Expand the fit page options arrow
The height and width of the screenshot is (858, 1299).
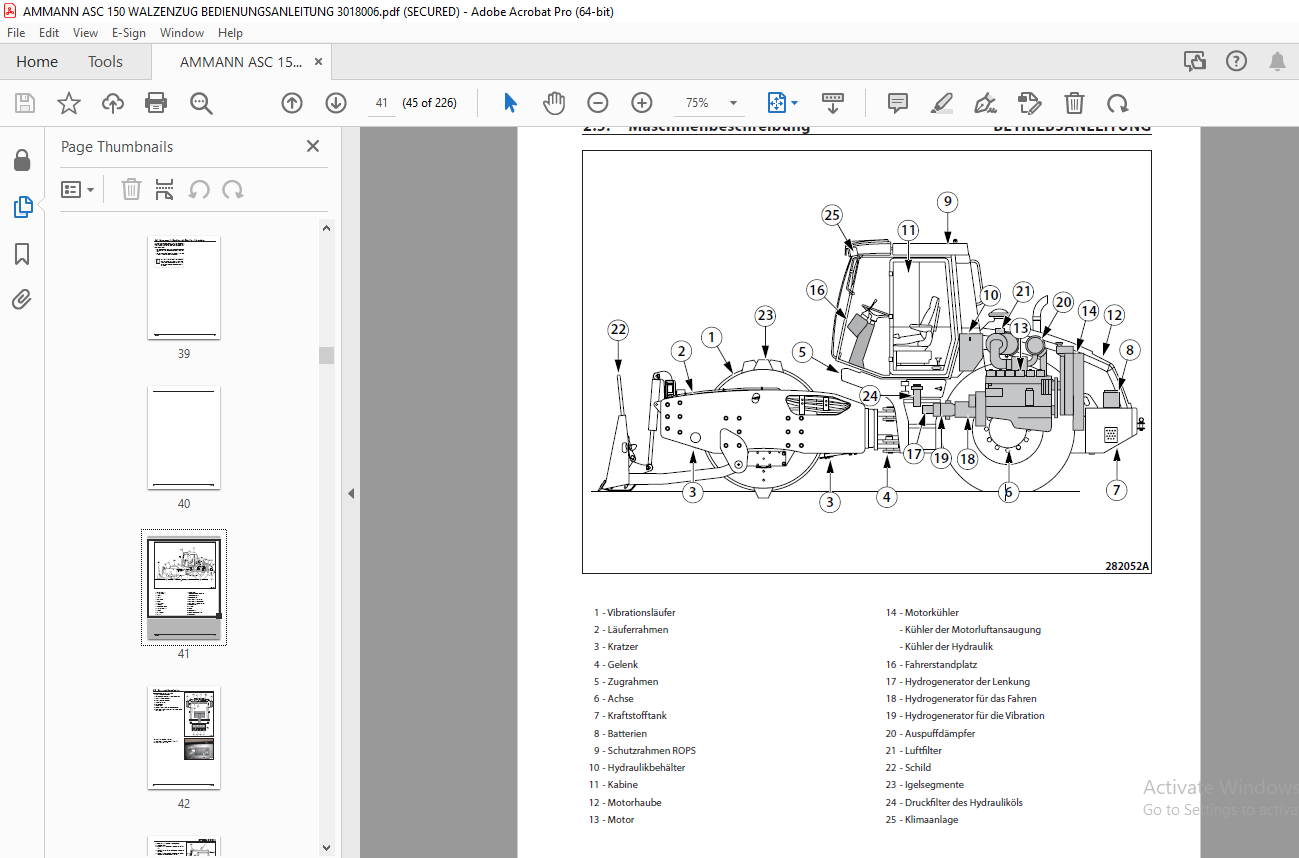[795, 103]
